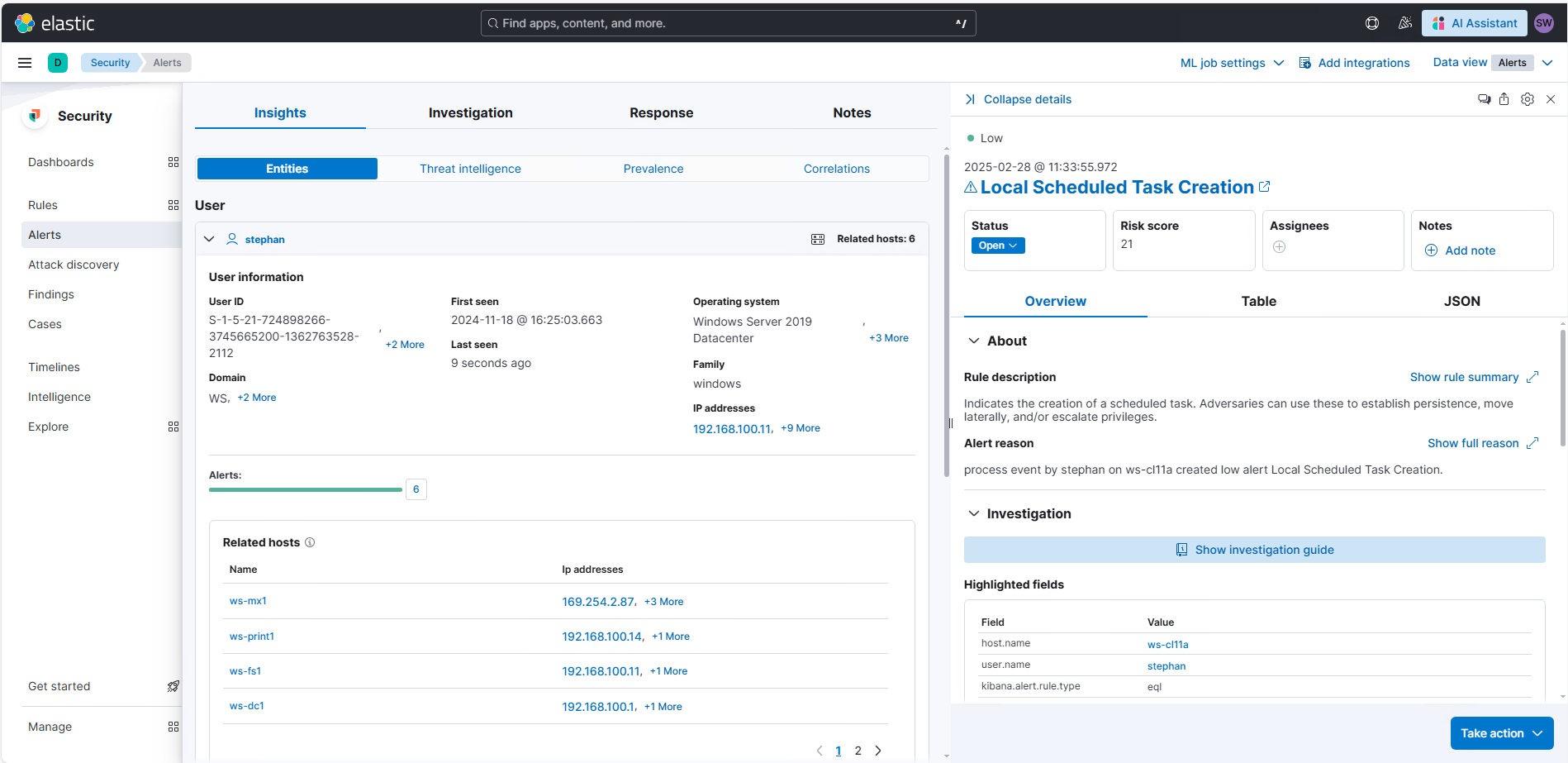Select the Entities view button
Screen dimensions: 1568x763
(x=287, y=169)
